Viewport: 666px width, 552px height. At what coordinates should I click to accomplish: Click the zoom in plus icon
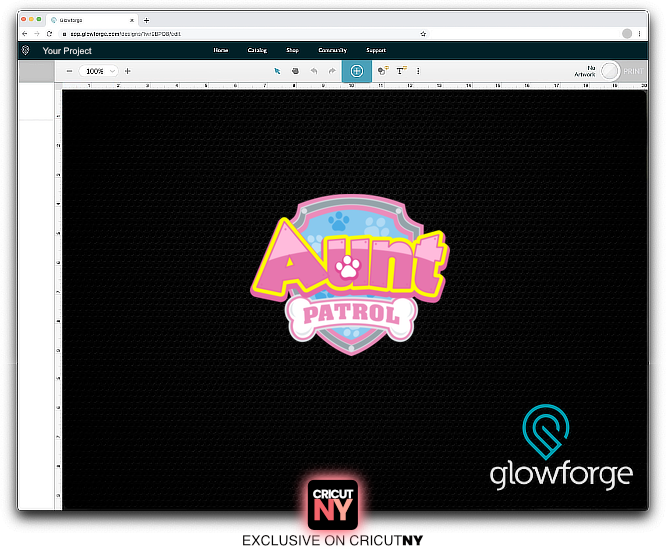pyautogui.click(x=127, y=71)
